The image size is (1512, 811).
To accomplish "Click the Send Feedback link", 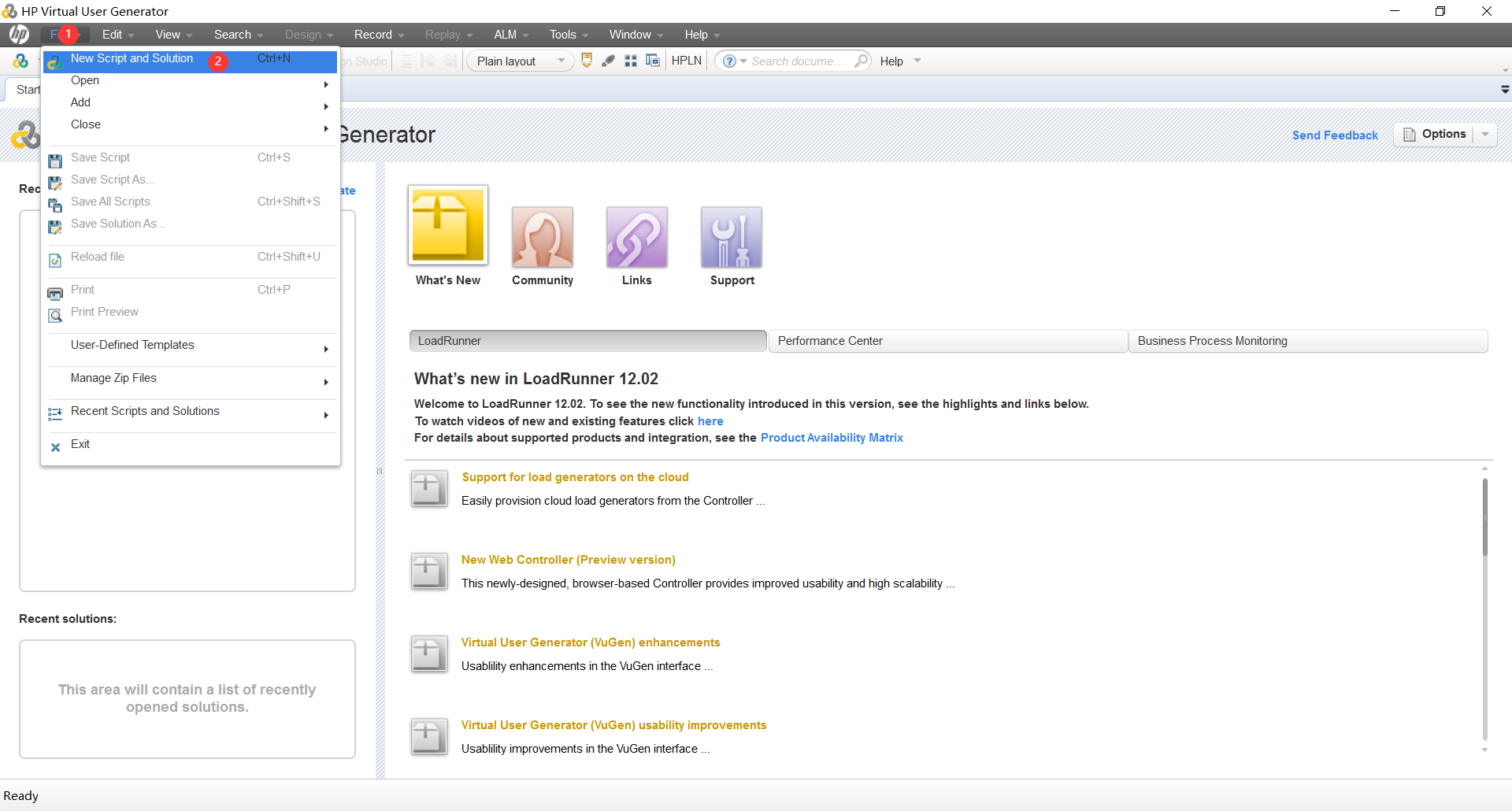I will 1335,135.
